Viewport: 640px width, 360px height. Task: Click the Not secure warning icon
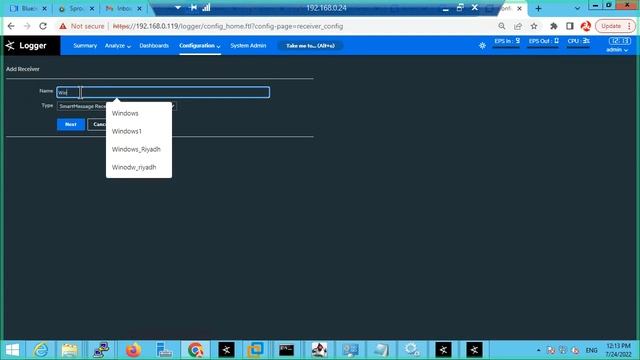tap(62, 26)
